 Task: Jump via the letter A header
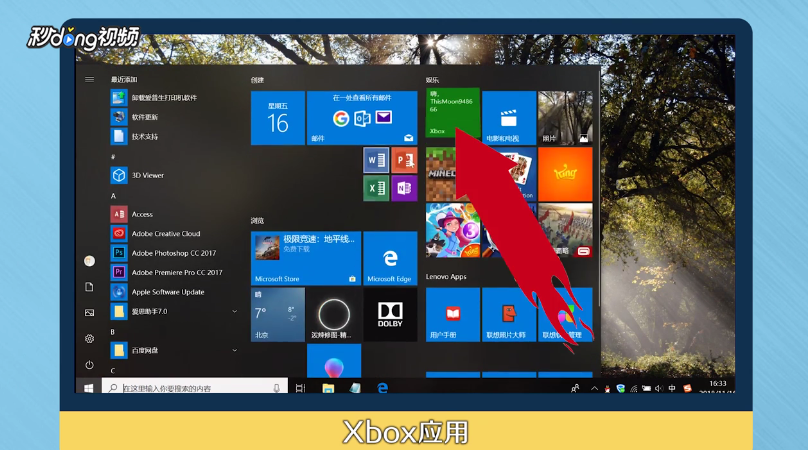[113, 196]
